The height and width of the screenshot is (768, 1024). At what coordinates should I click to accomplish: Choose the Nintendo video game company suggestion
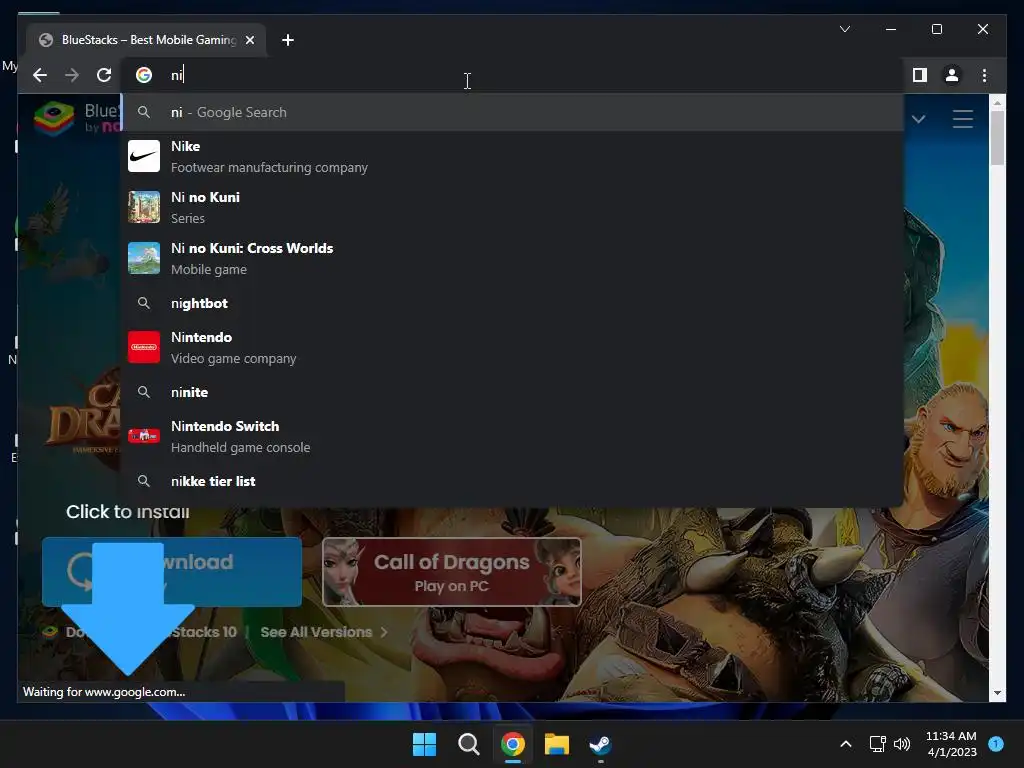click(513, 347)
